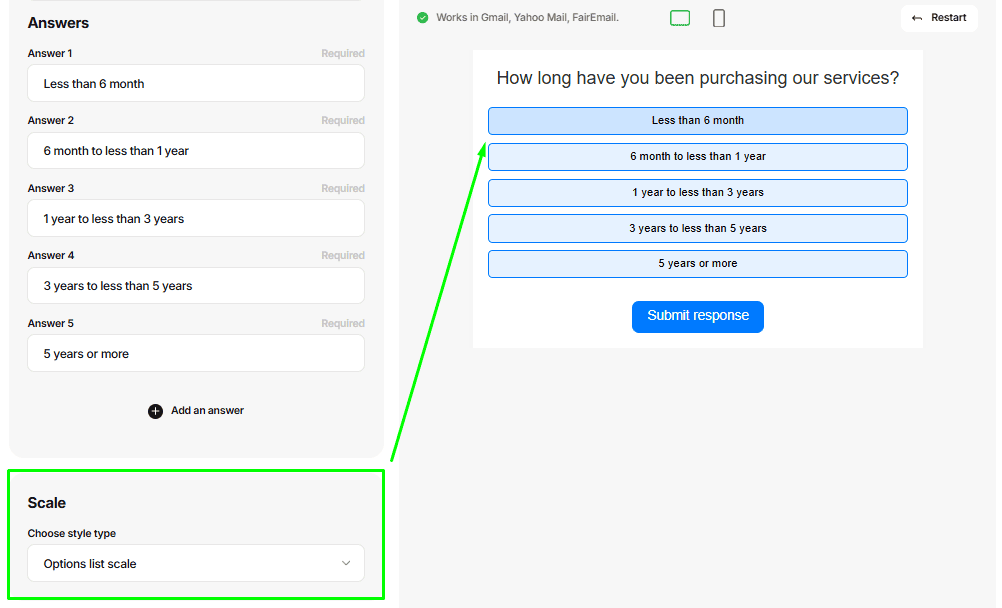
Task: Edit the Answer 1 text field
Action: [196, 84]
